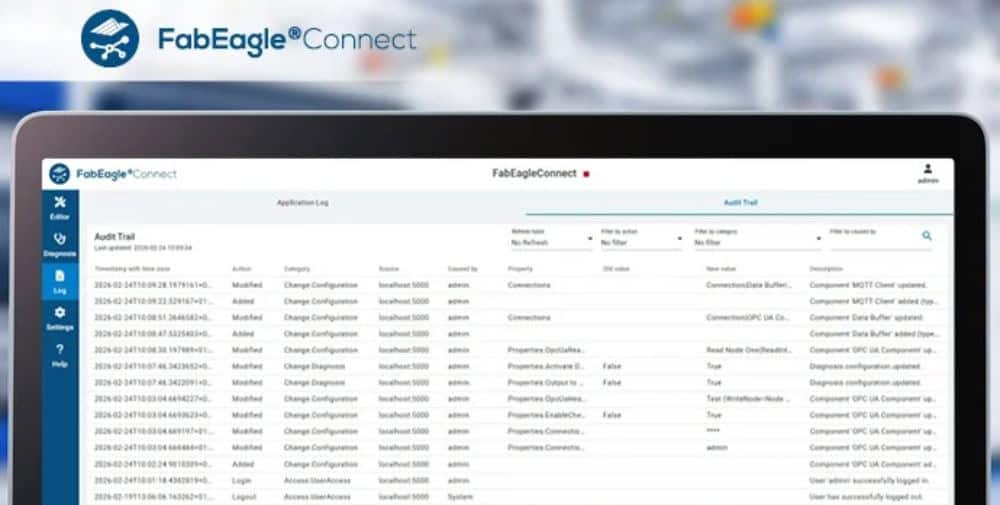The image size is (1000, 505).
Task: Click the Old value column header
Action: point(616,269)
